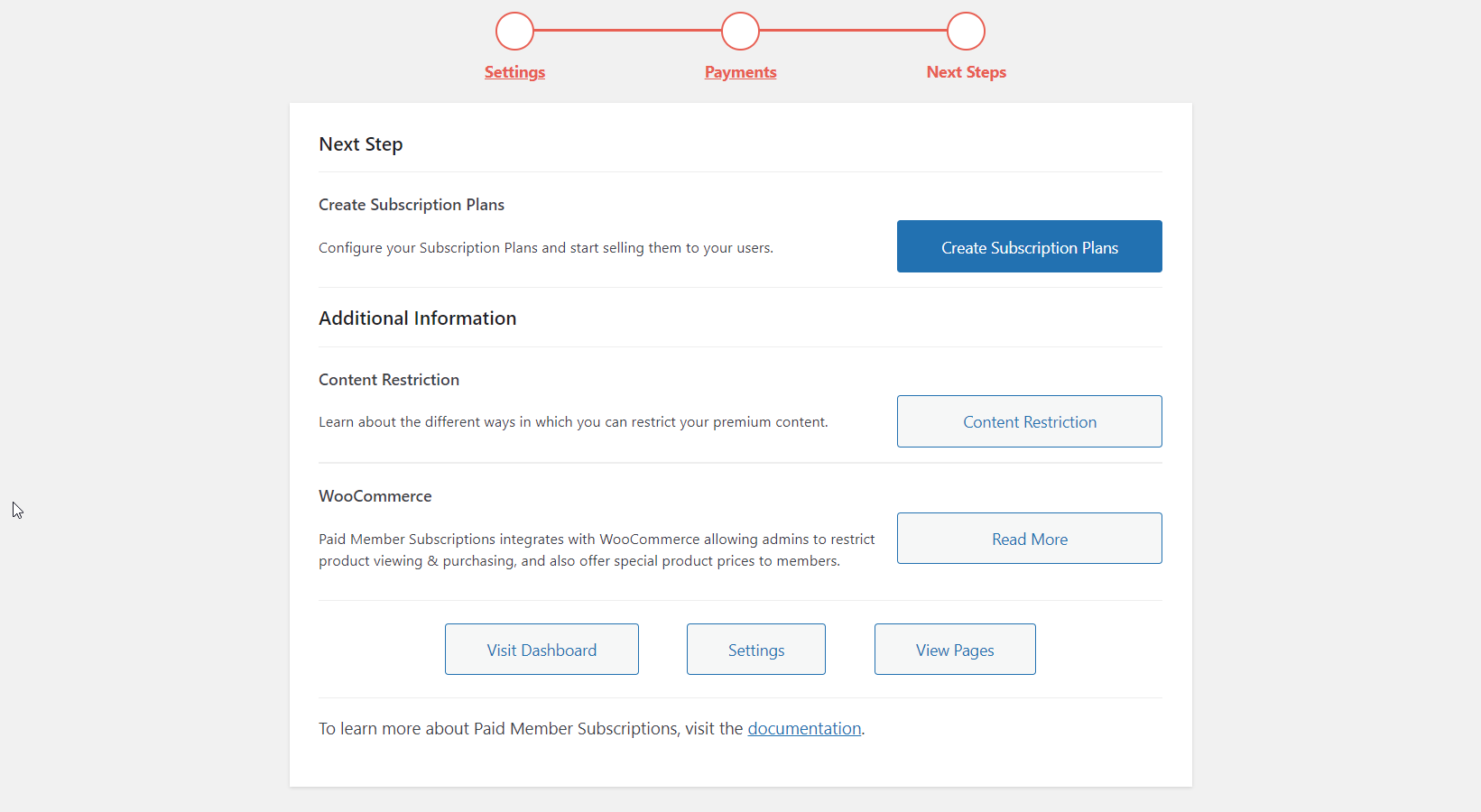Image resolution: width=1481 pixels, height=812 pixels.
Task: Click the Content Restriction section heading
Action: (x=388, y=379)
